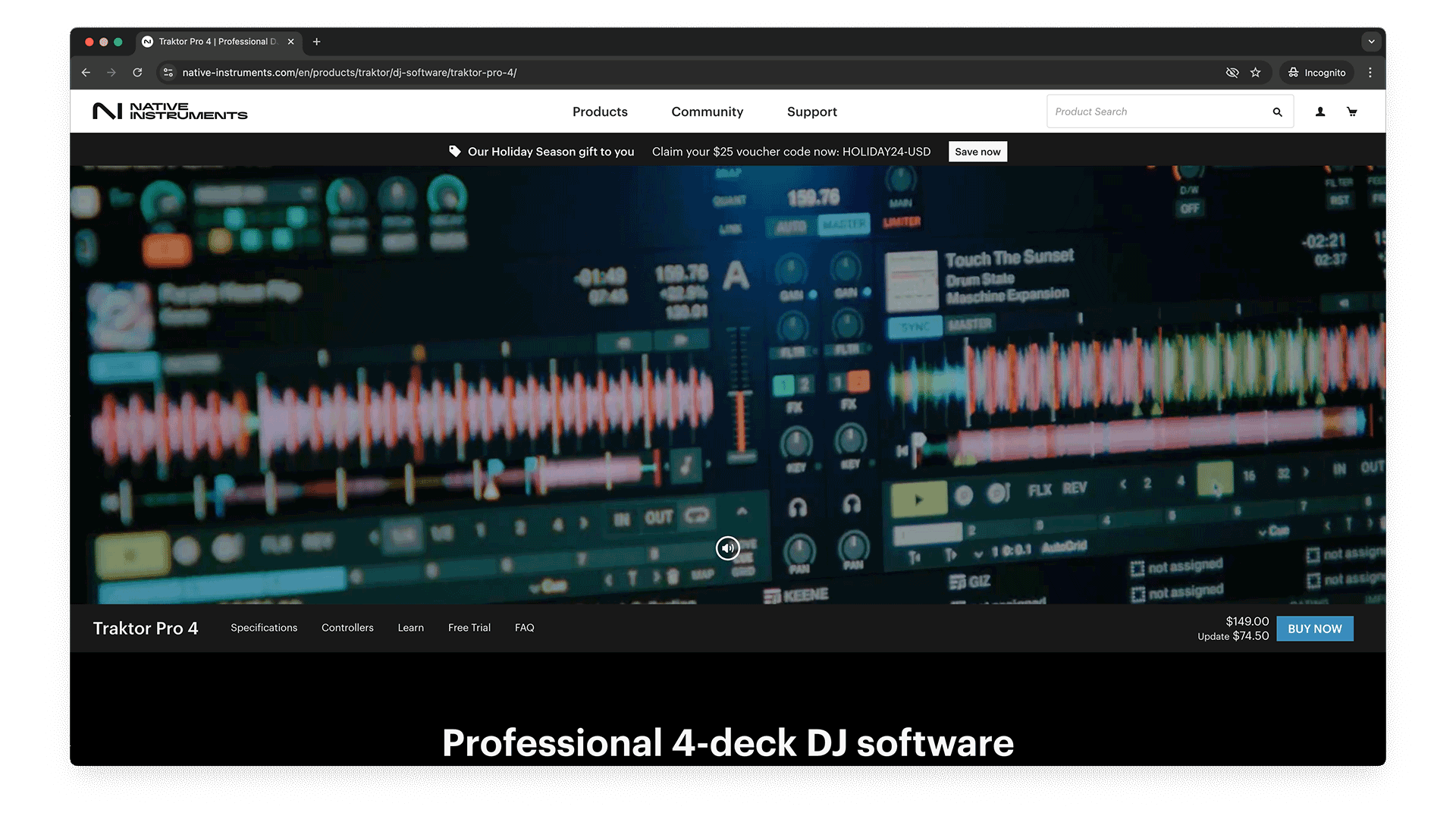
Task: Click the Update $74.50 price text
Action: click(x=1233, y=636)
